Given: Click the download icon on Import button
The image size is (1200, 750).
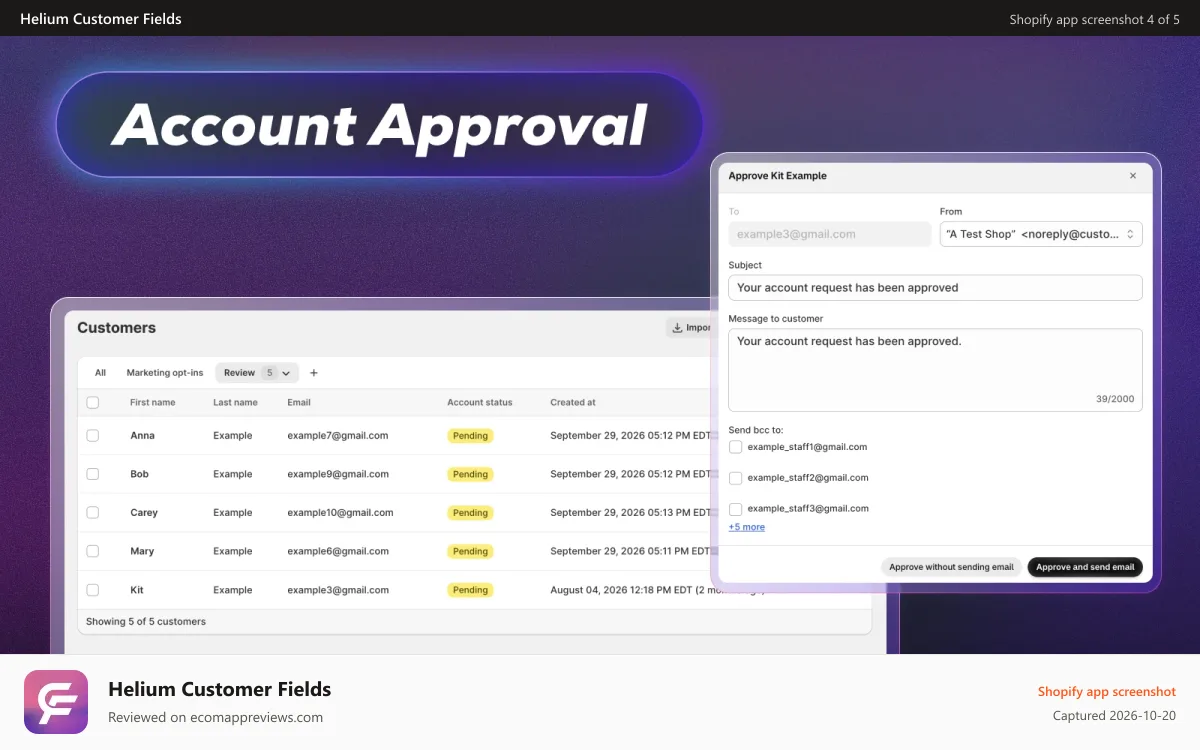Looking at the screenshot, I should pos(677,328).
